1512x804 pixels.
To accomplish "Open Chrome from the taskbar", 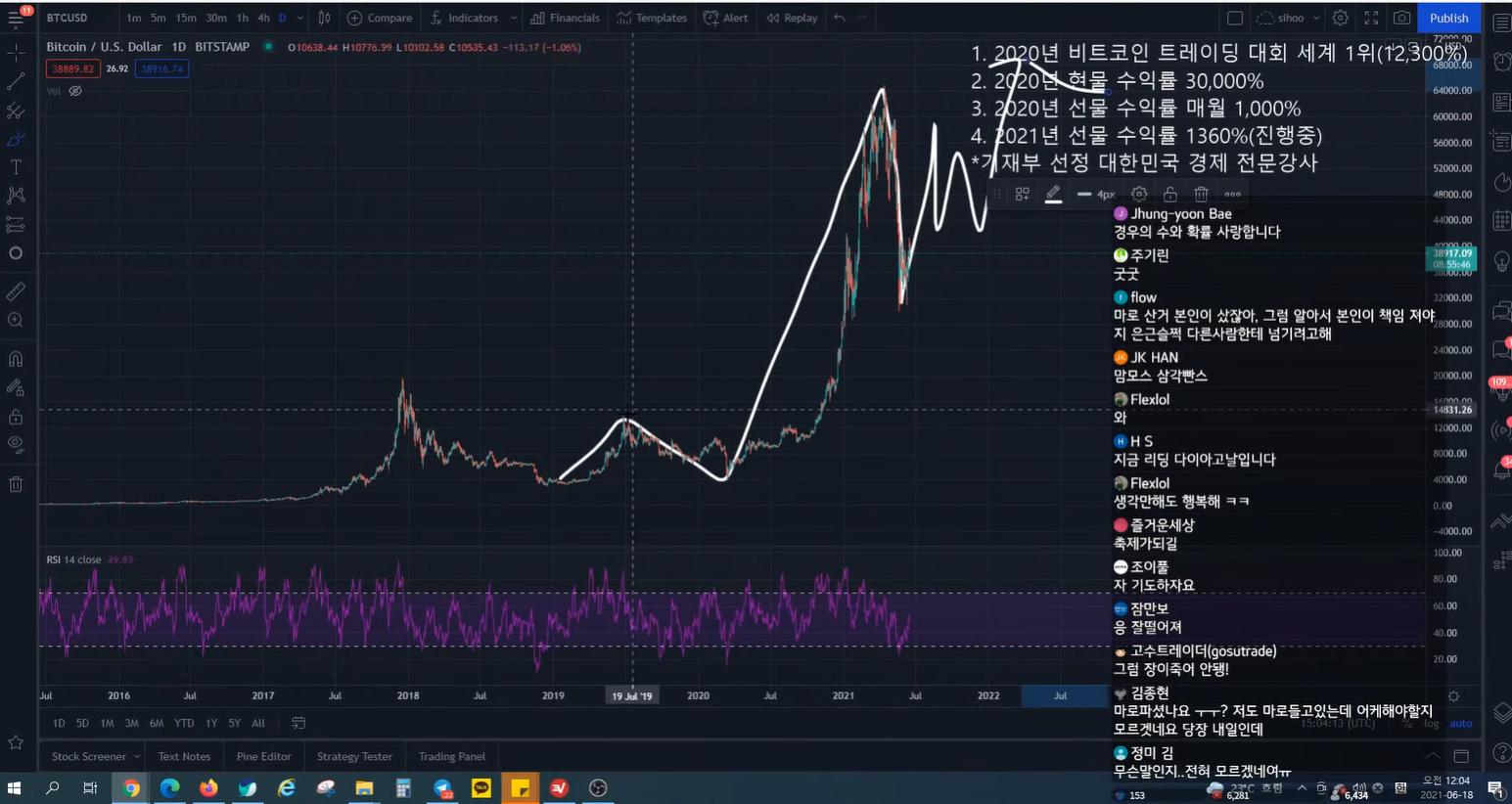I will coord(130,787).
